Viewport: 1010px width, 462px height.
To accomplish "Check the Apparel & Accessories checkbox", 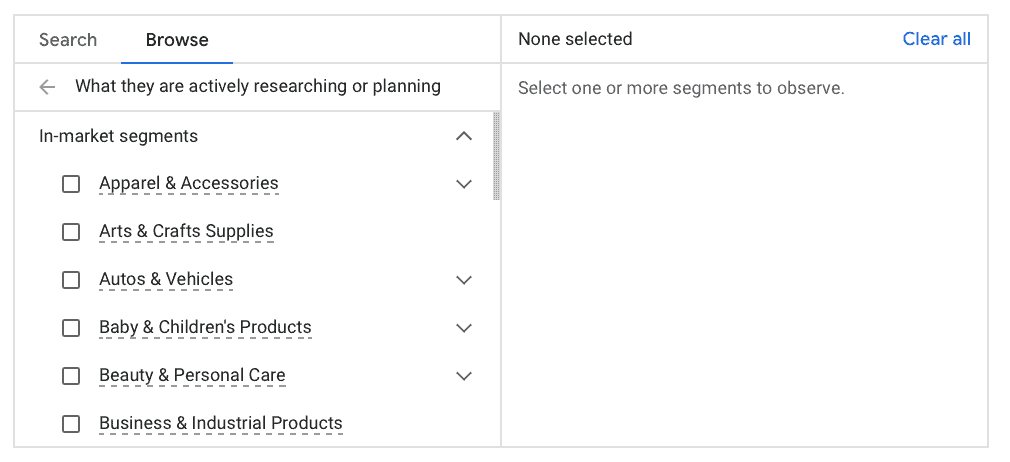I will pos(71,184).
